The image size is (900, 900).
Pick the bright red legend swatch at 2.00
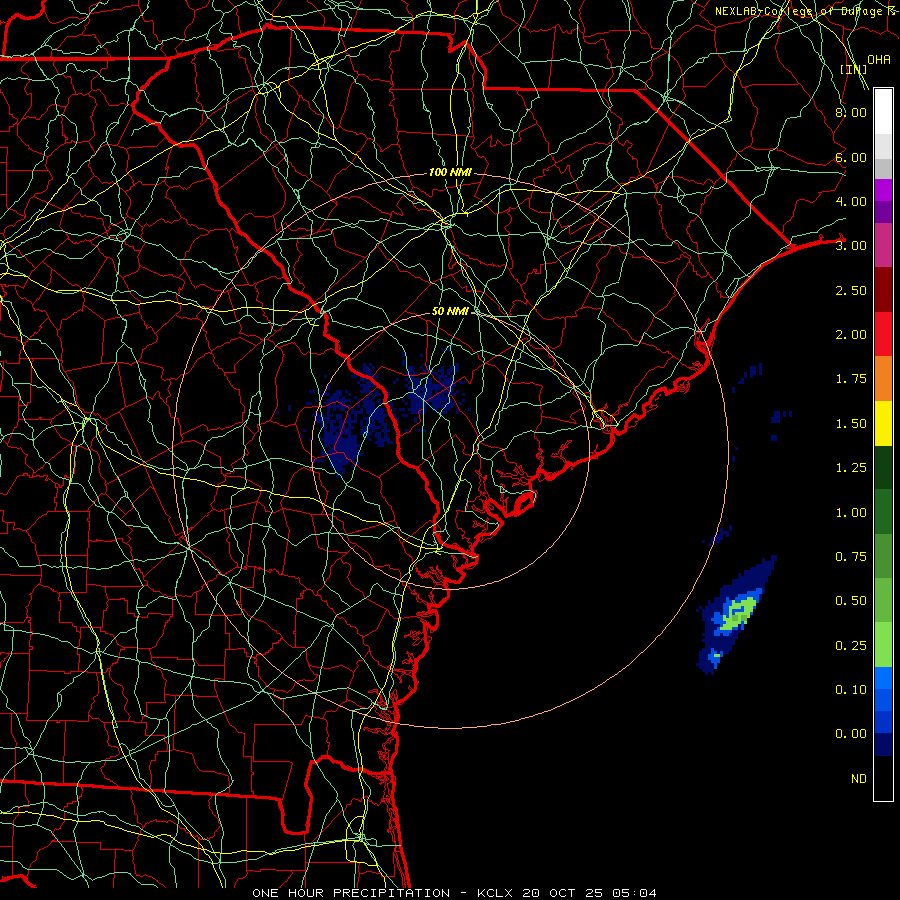click(x=883, y=335)
